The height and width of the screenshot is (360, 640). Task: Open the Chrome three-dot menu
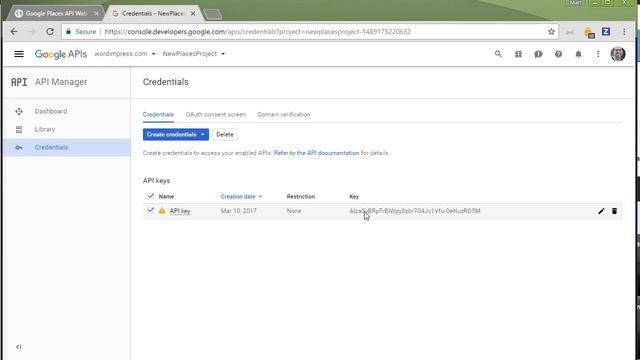point(624,31)
